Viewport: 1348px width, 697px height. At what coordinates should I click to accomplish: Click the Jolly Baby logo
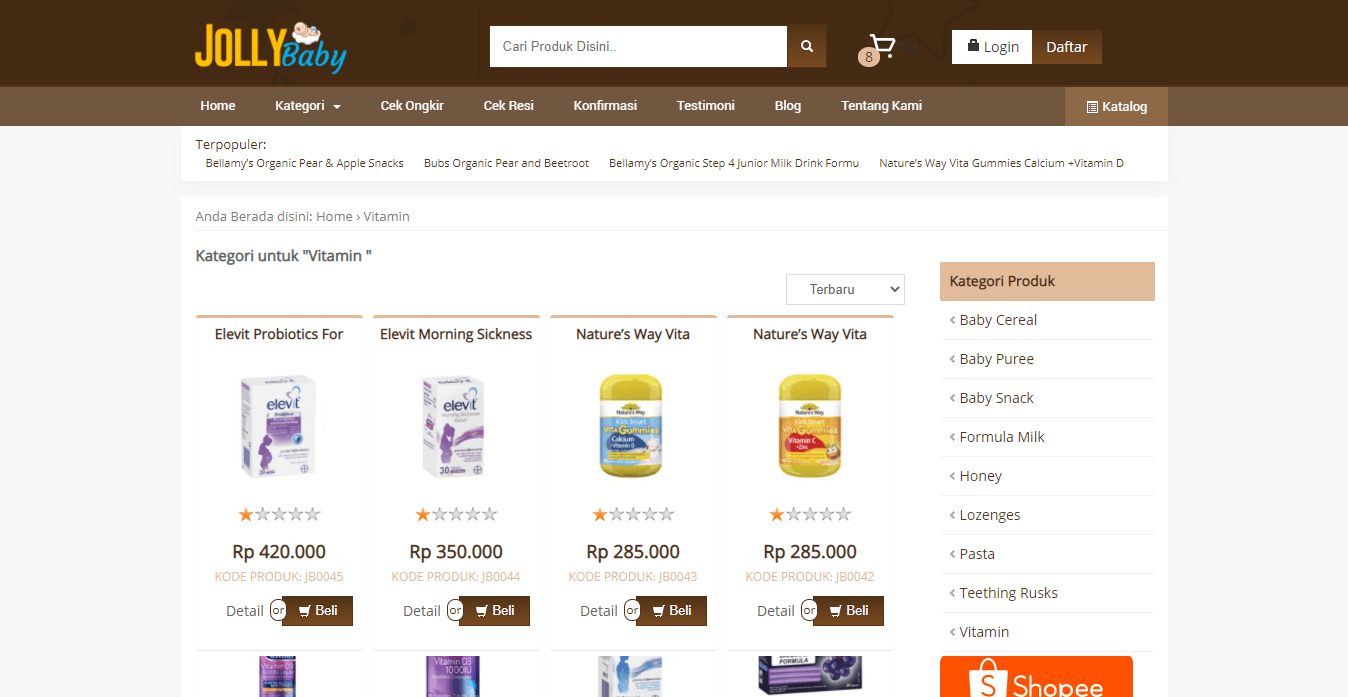[270, 46]
